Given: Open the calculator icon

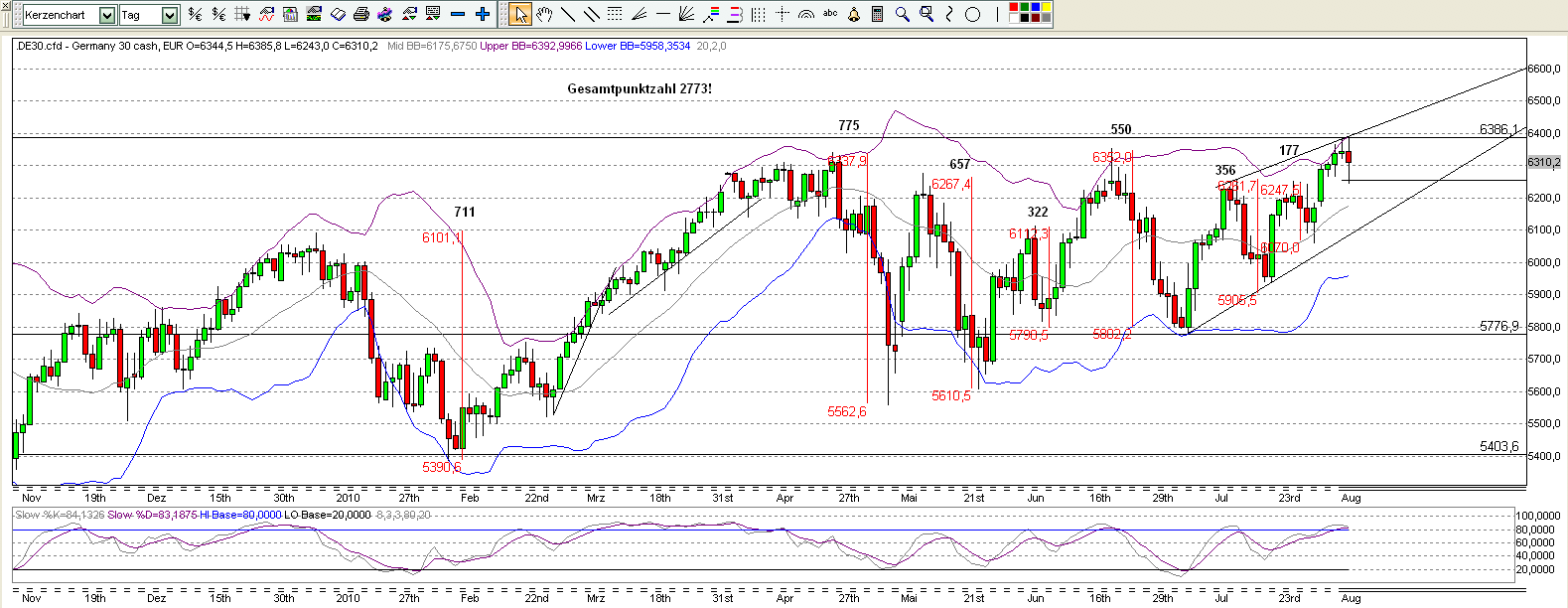Looking at the screenshot, I should [x=877, y=14].
